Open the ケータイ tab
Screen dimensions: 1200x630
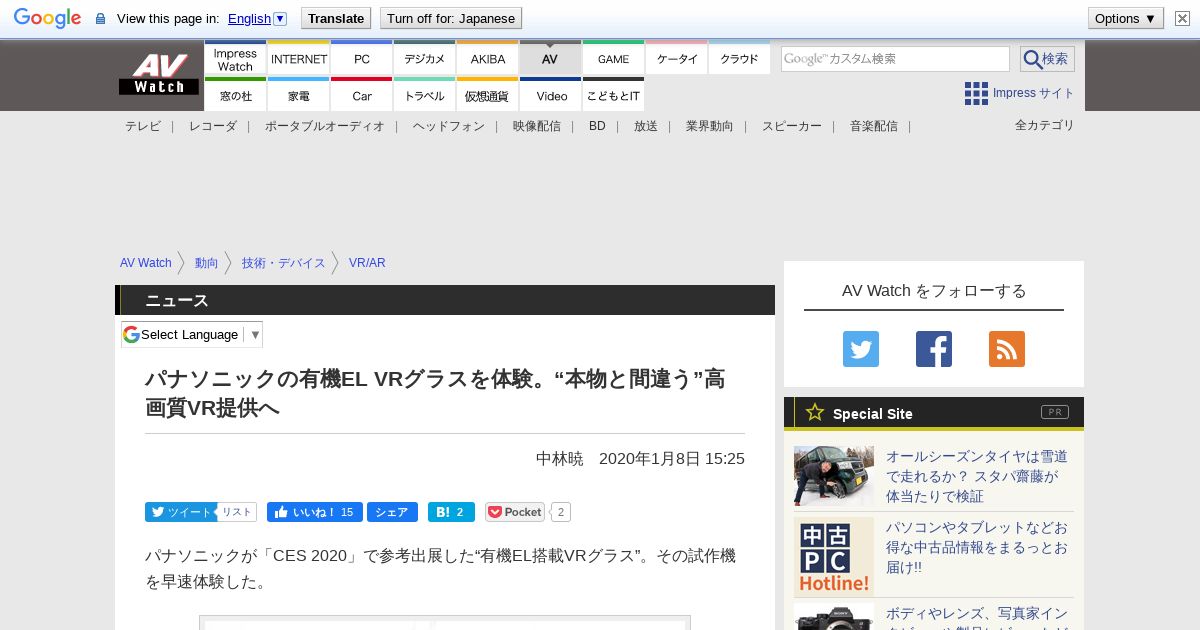[x=677, y=58]
